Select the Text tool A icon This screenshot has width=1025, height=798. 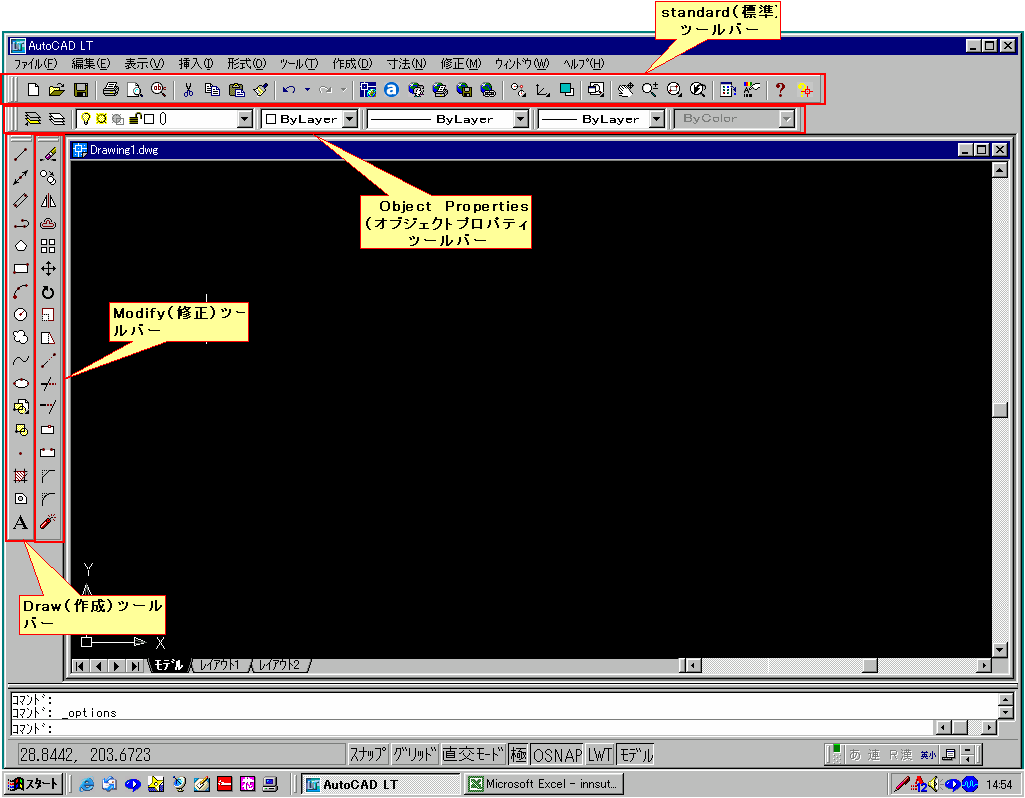[21, 522]
